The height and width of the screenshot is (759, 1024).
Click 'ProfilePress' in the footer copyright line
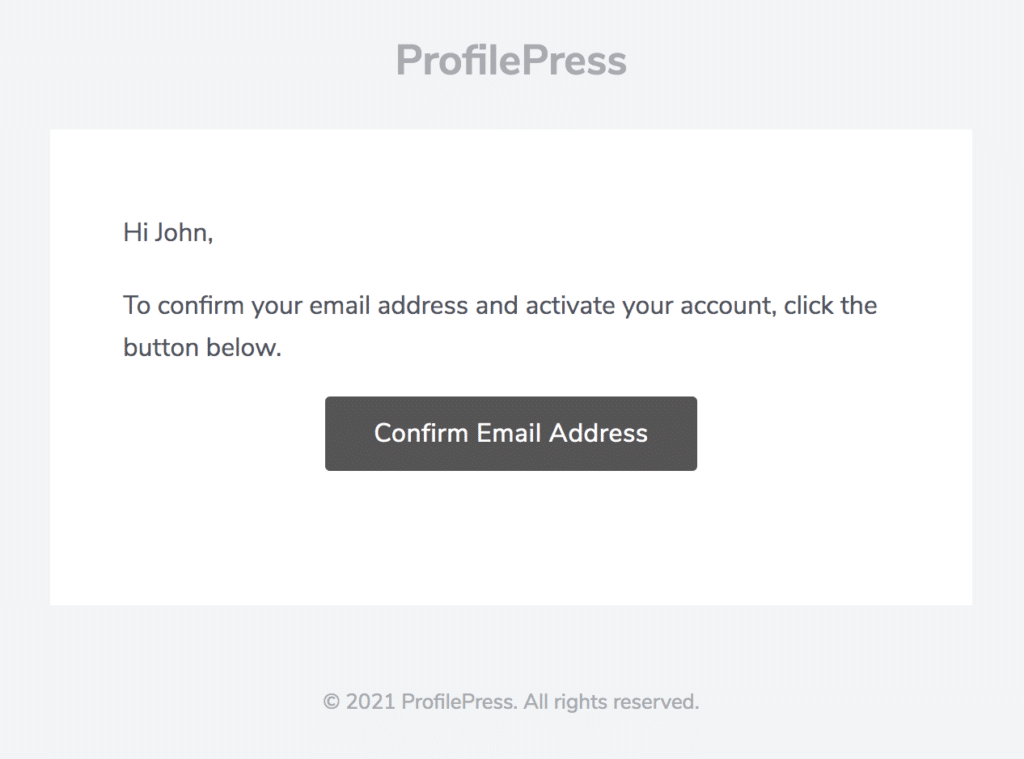point(459,702)
